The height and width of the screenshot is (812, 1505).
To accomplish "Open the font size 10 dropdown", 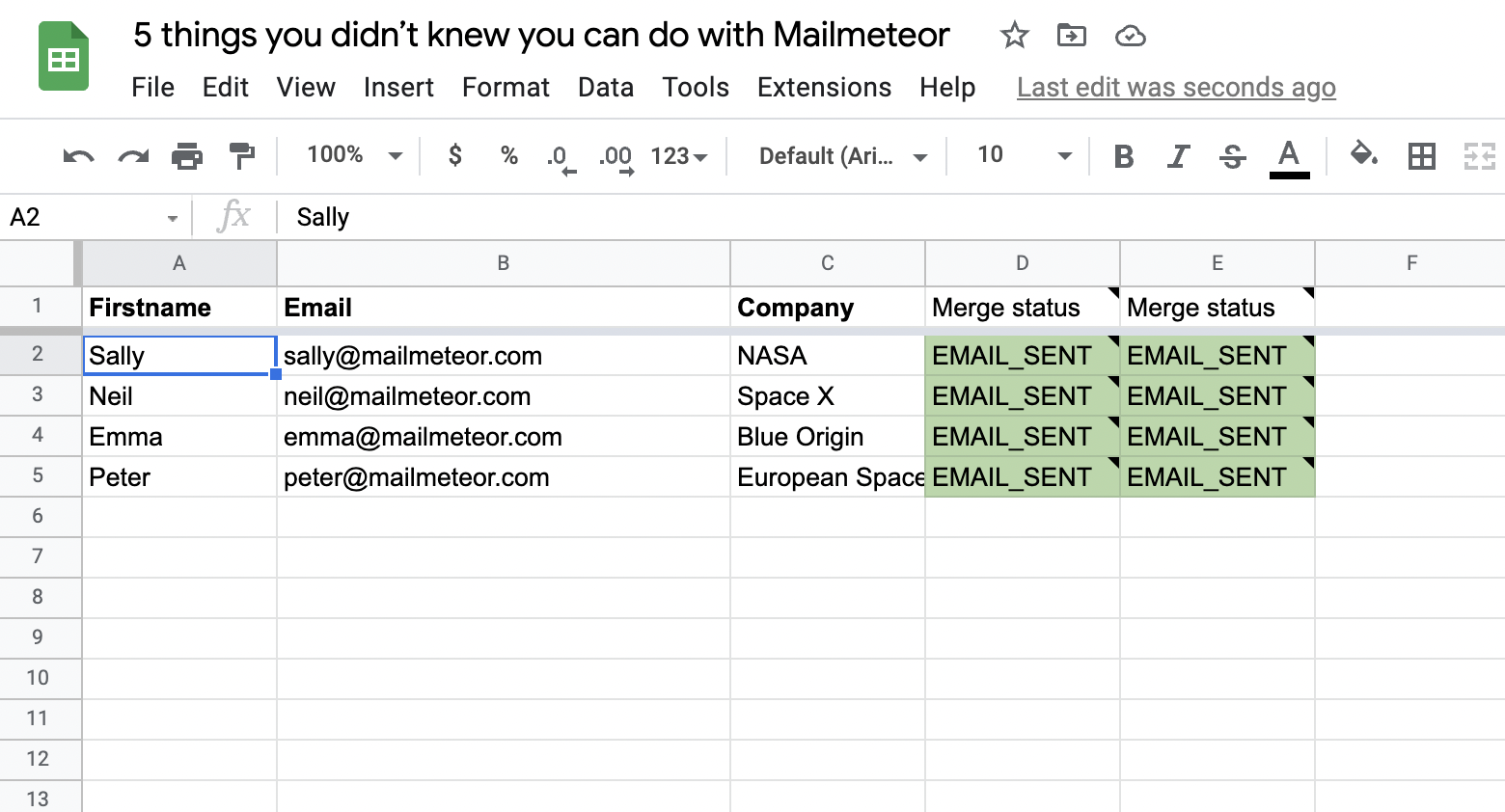I will tap(1024, 155).
